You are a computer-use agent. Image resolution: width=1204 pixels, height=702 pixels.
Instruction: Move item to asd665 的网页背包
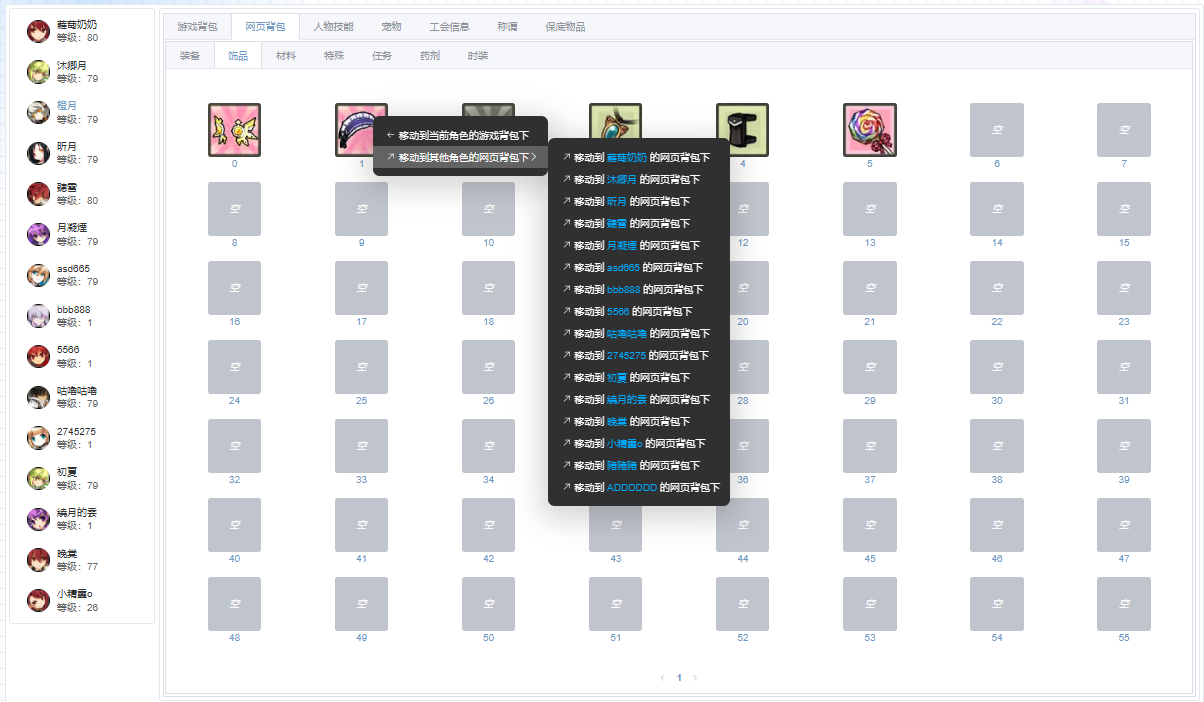point(639,267)
